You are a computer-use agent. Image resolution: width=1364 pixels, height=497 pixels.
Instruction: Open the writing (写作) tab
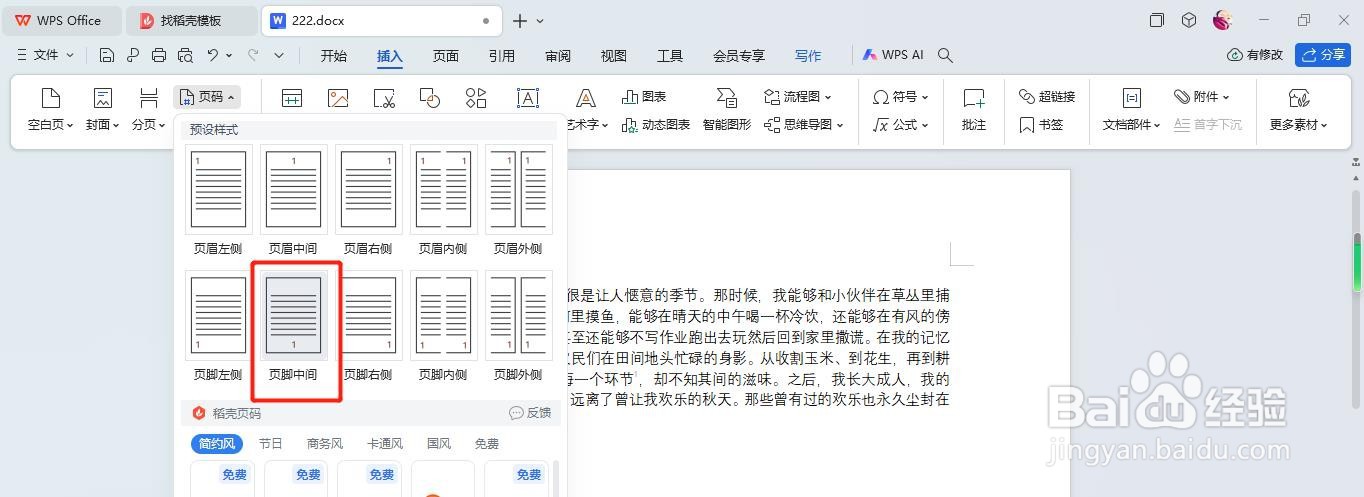point(808,56)
